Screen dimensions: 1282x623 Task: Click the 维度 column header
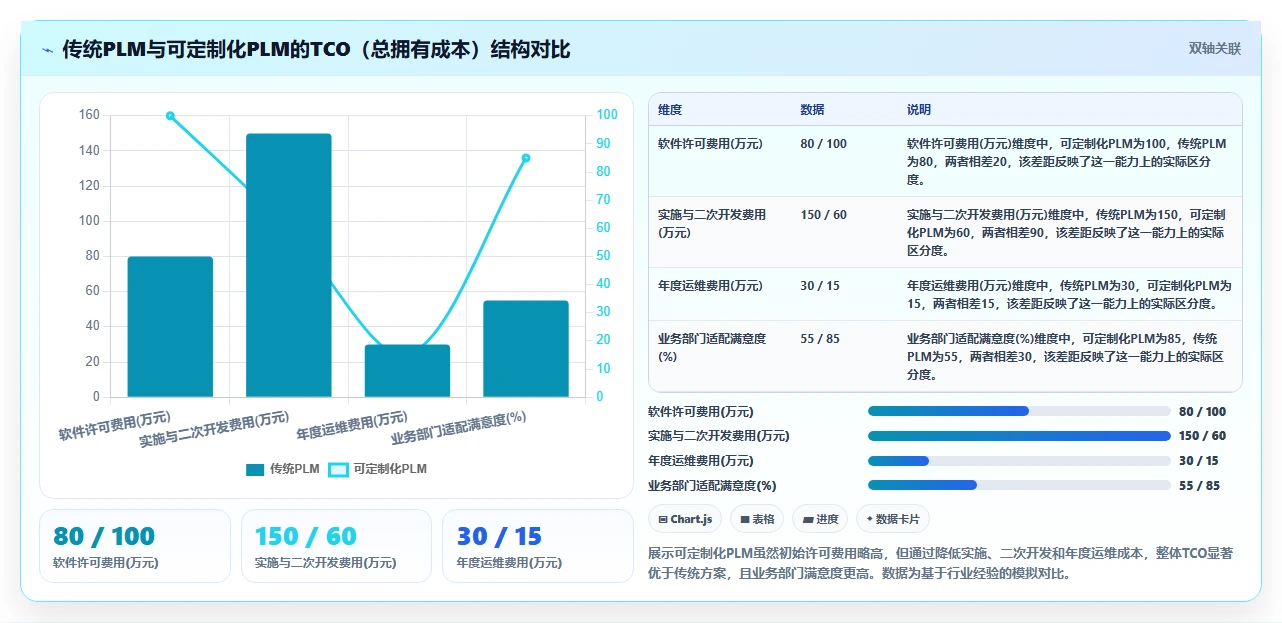pyautogui.click(x=670, y=109)
